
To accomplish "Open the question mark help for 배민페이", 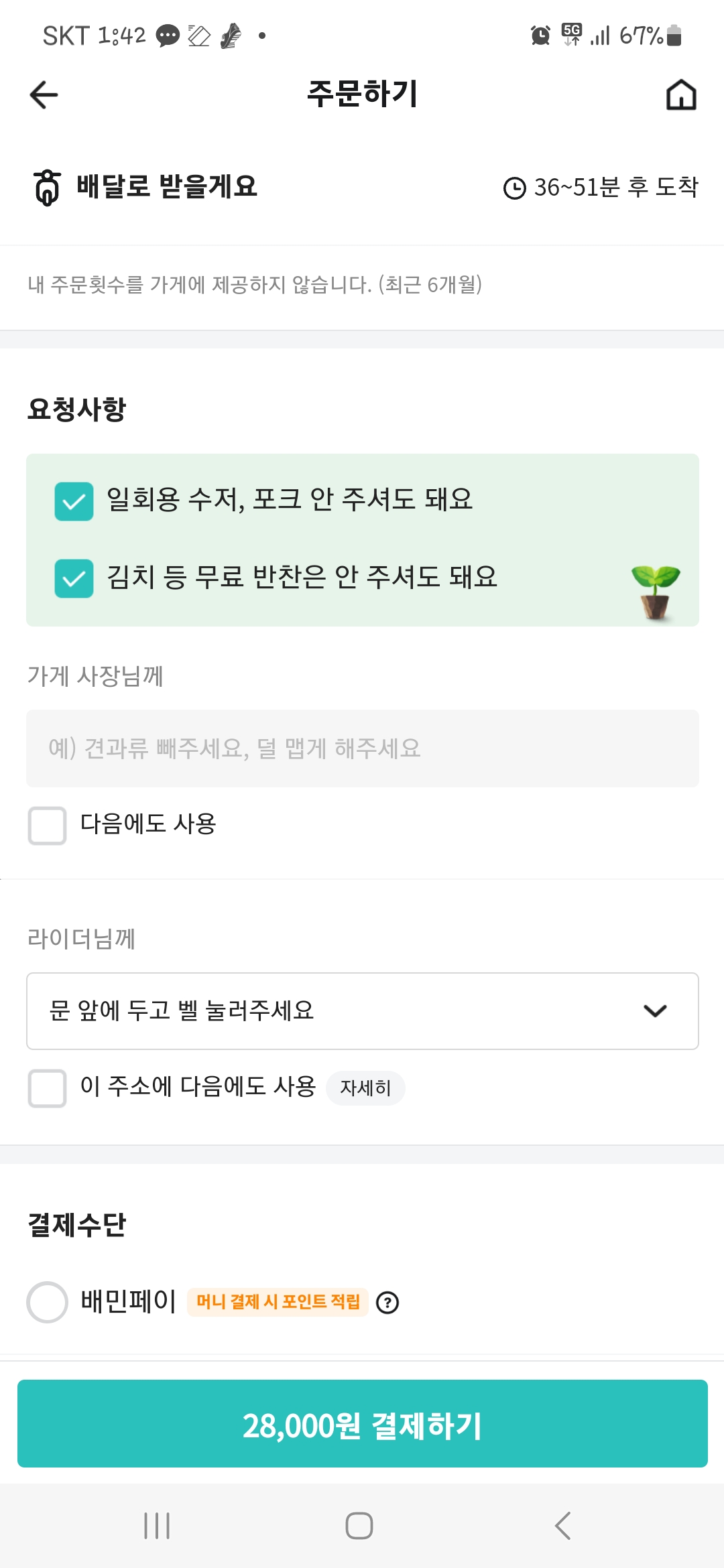I will 387,1303.
